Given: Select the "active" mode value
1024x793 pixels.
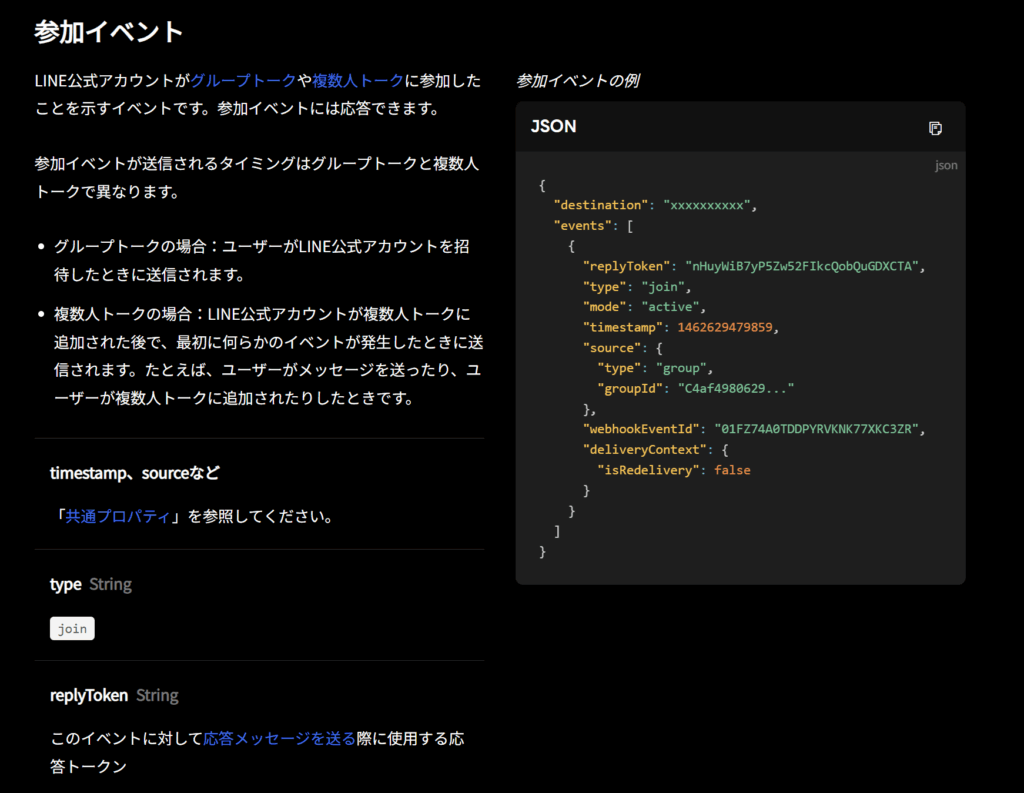Looking at the screenshot, I should [670, 306].
